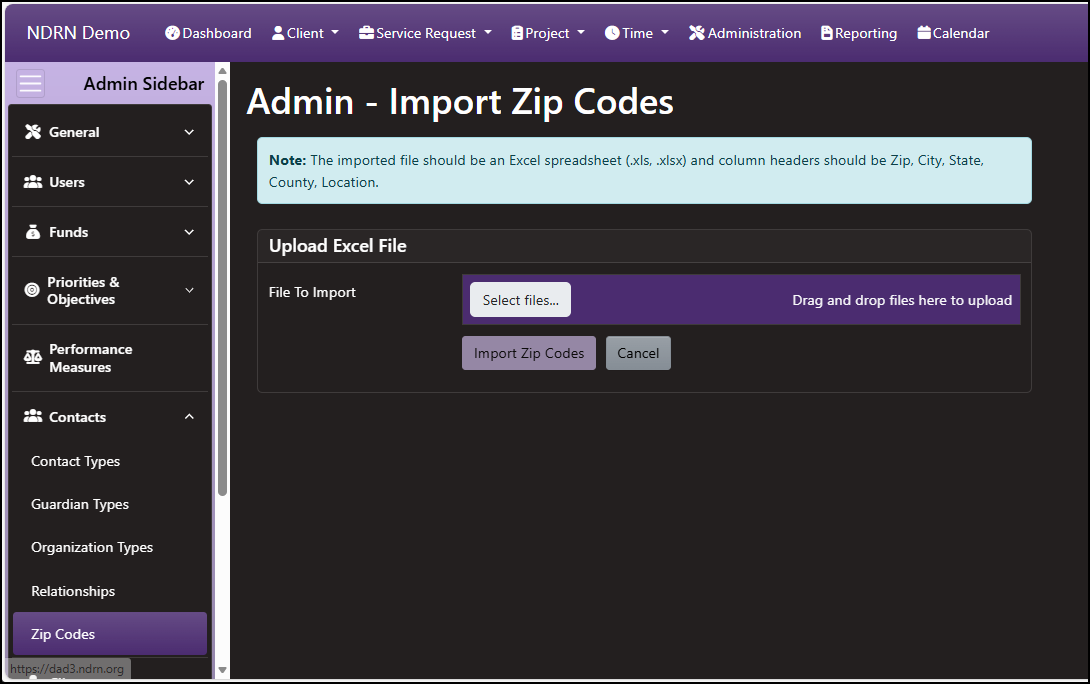Go to Calendar from the navbar
Screen dimensions: 1090x684
pyautogui.click(x=953, y=33)
